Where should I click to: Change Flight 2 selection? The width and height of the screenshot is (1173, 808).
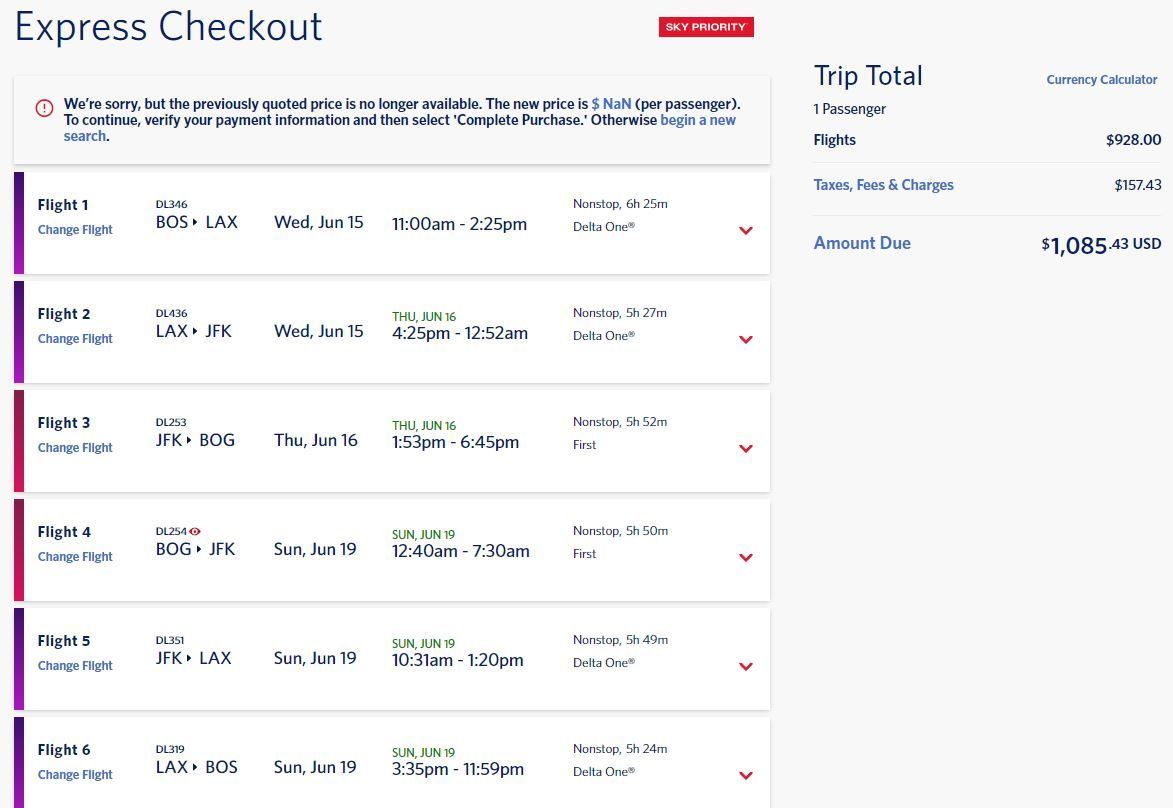pos(75,339)
